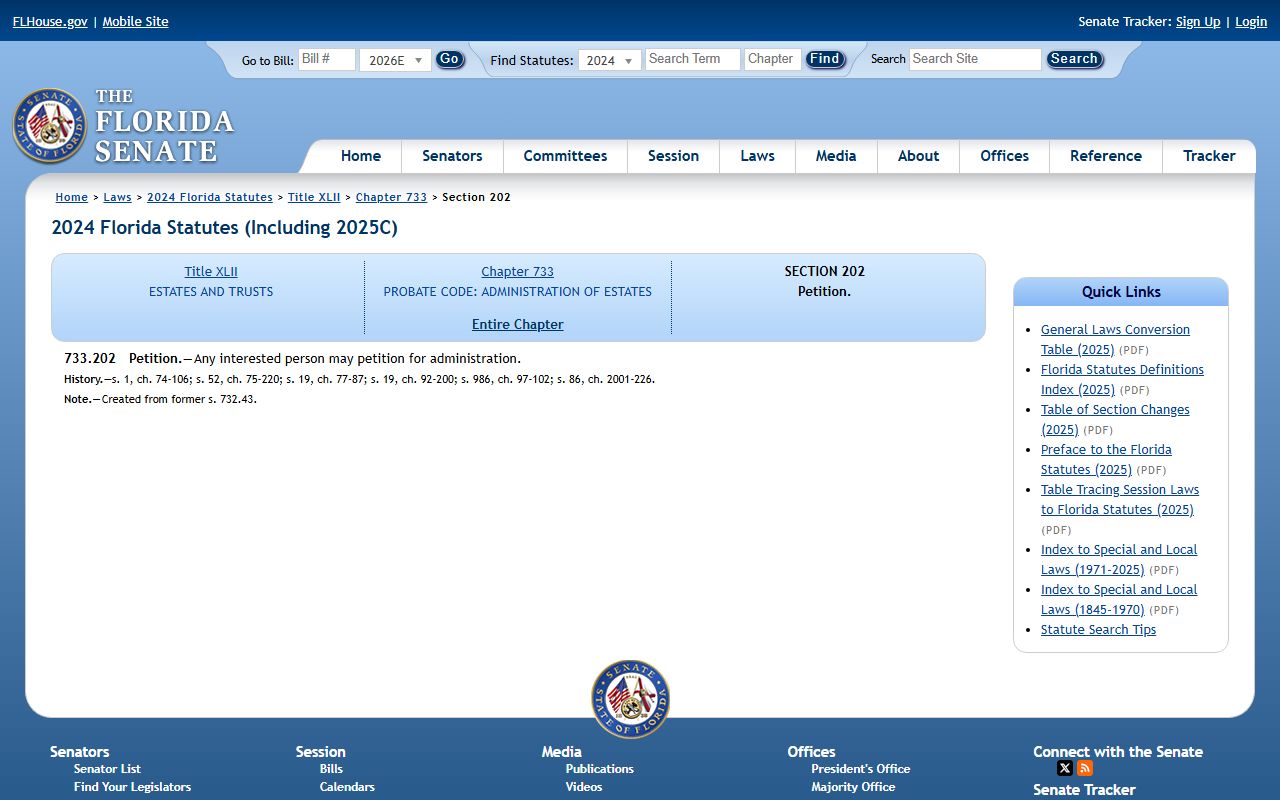Focus the Search Site input field
The height and width of the screenshot is (800, 1280).
[975, 59]
